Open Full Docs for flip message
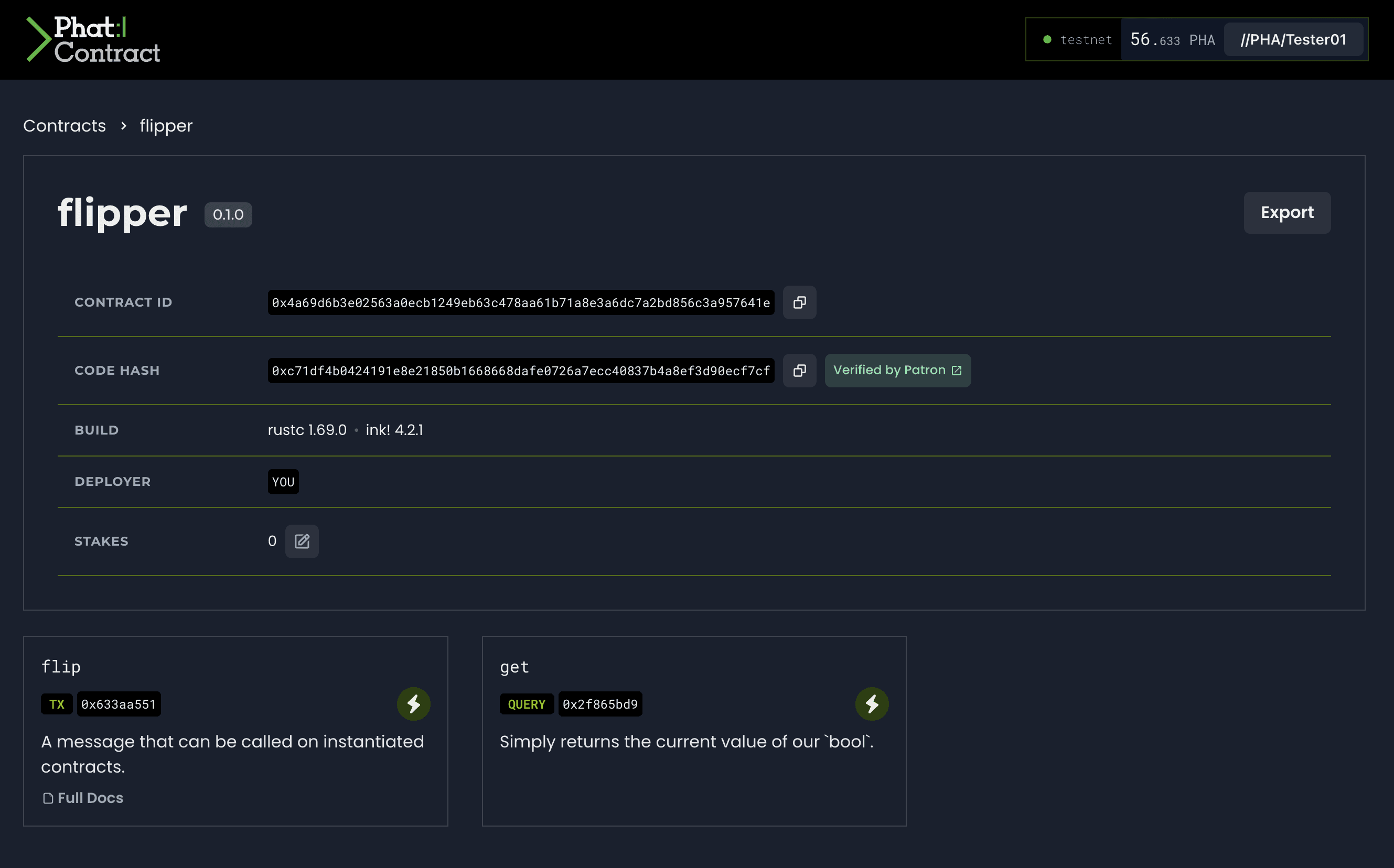The image size is (1394, 868). point(90,798)
